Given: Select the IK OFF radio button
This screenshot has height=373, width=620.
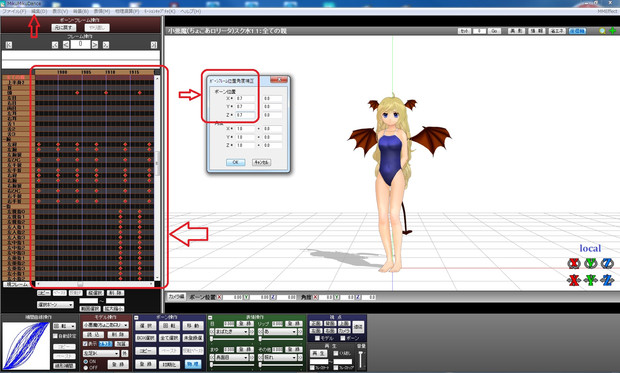Looking at the screenshot, I should [x=85, y=367].
